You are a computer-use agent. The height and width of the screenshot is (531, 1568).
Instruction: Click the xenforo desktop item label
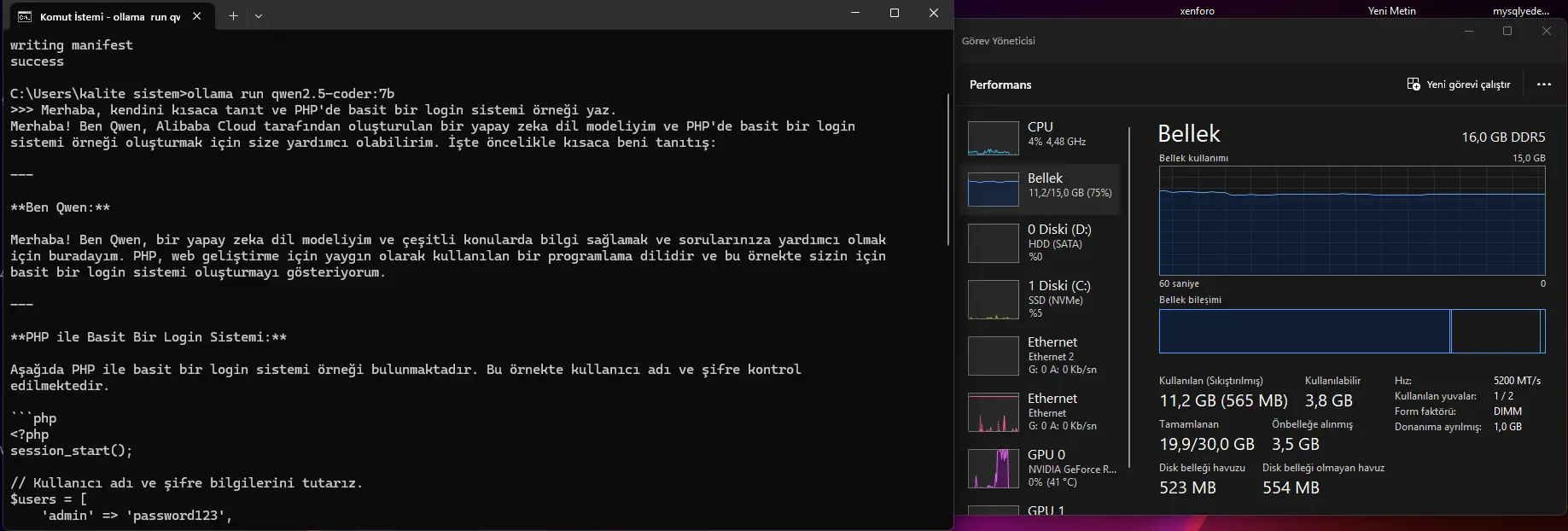[x=1197, y=11]
